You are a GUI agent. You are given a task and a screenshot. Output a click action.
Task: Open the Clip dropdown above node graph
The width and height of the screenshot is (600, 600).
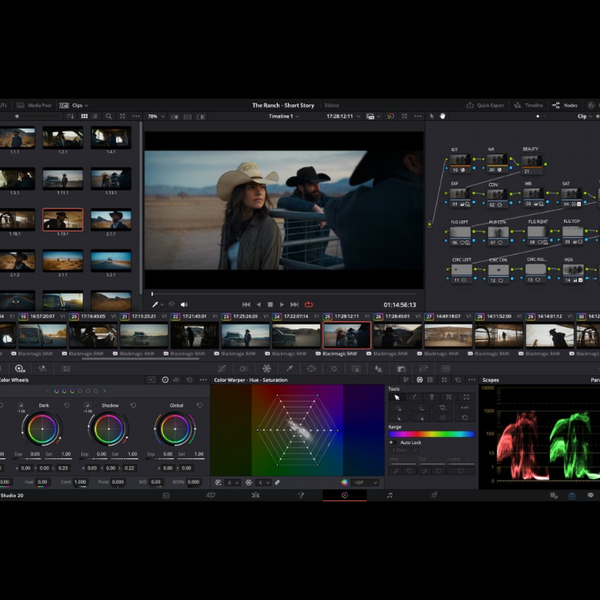(585, 116)
